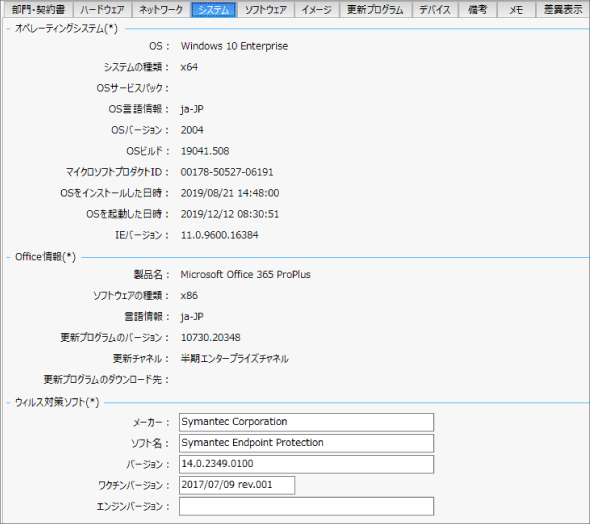This screenshot has height=524, width=590.
Task: Select the ソフトウェアの種類 value x86
Action: coord(189,296)
